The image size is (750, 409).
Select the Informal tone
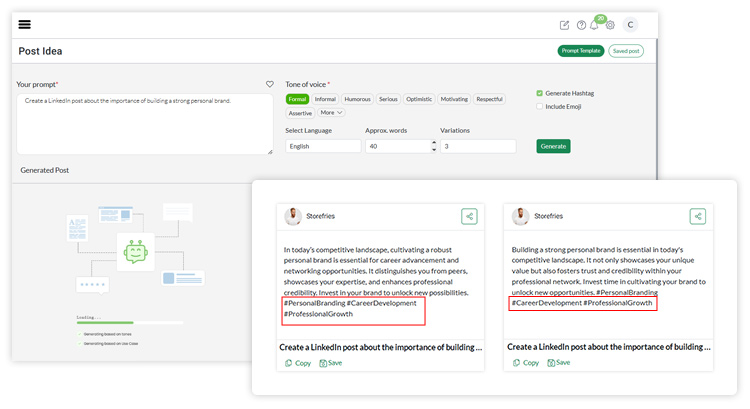pos(325,99)
